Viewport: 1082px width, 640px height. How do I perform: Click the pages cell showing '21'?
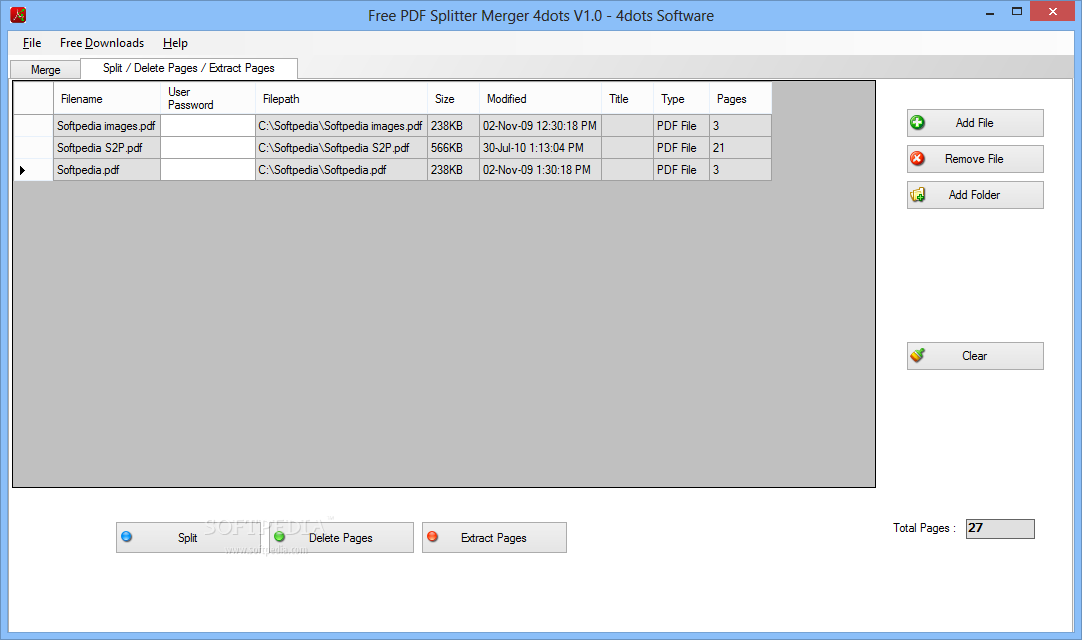740,148
